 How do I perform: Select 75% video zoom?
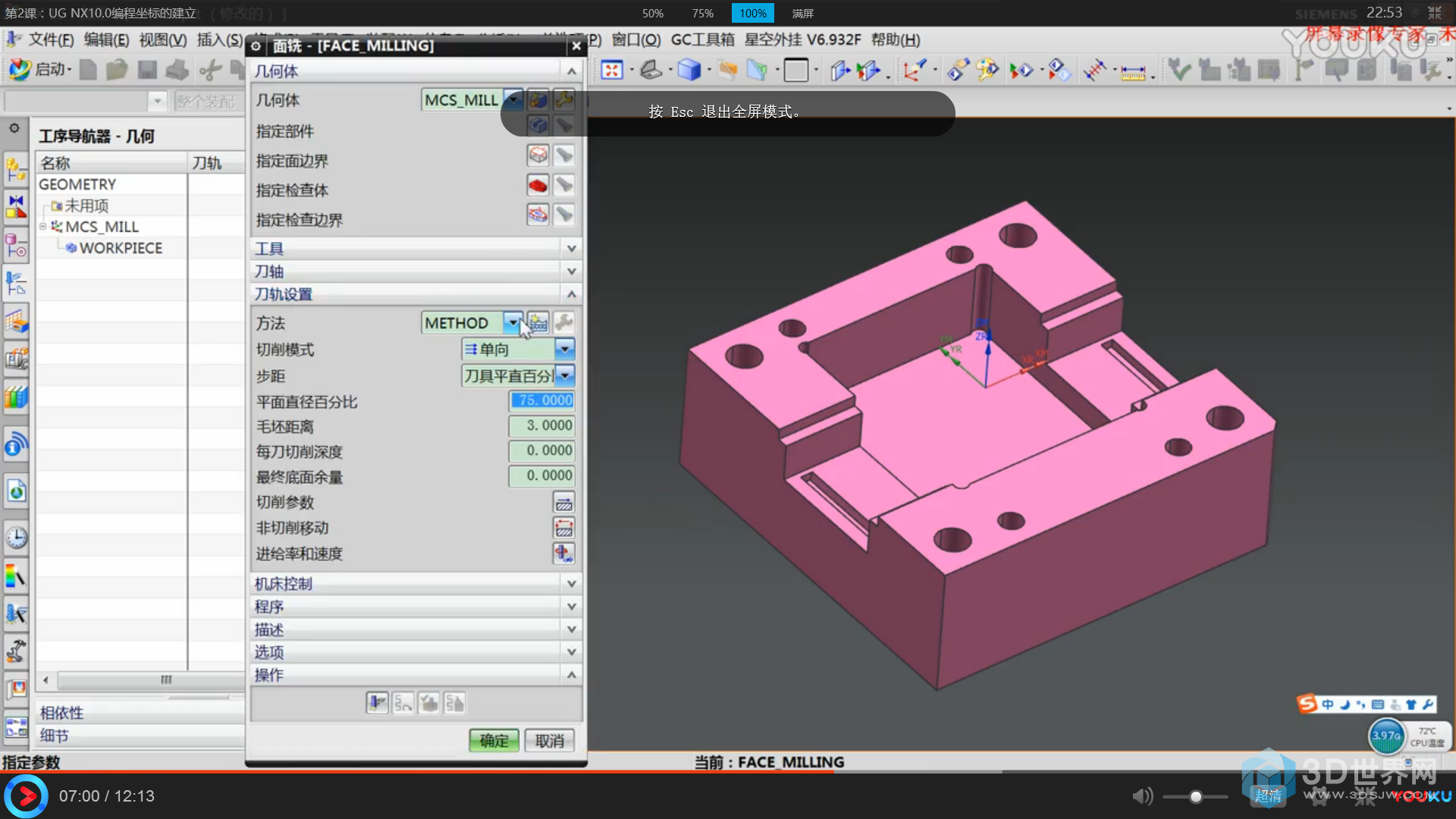[703, 14]
